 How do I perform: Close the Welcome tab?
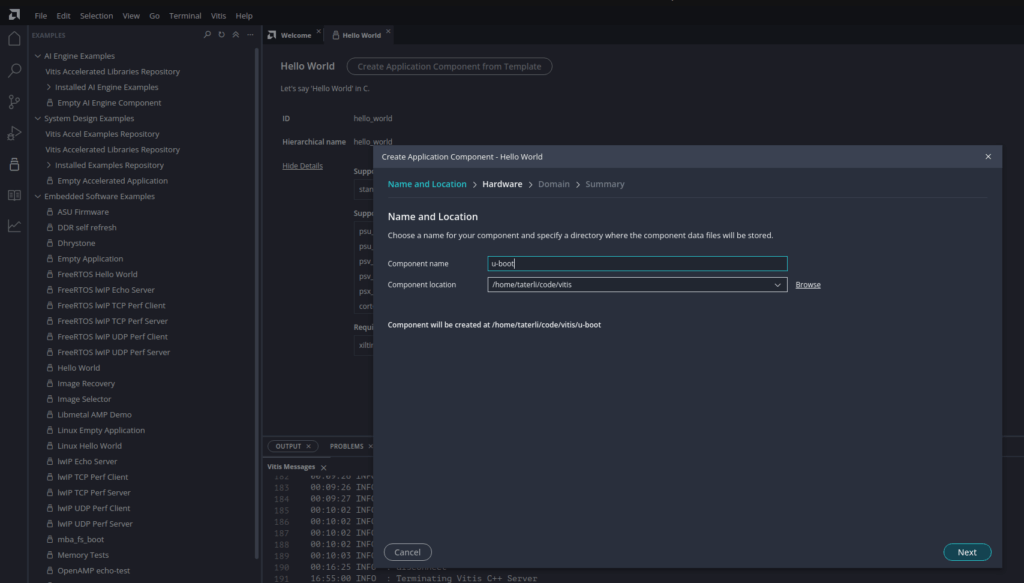[319, 31]
